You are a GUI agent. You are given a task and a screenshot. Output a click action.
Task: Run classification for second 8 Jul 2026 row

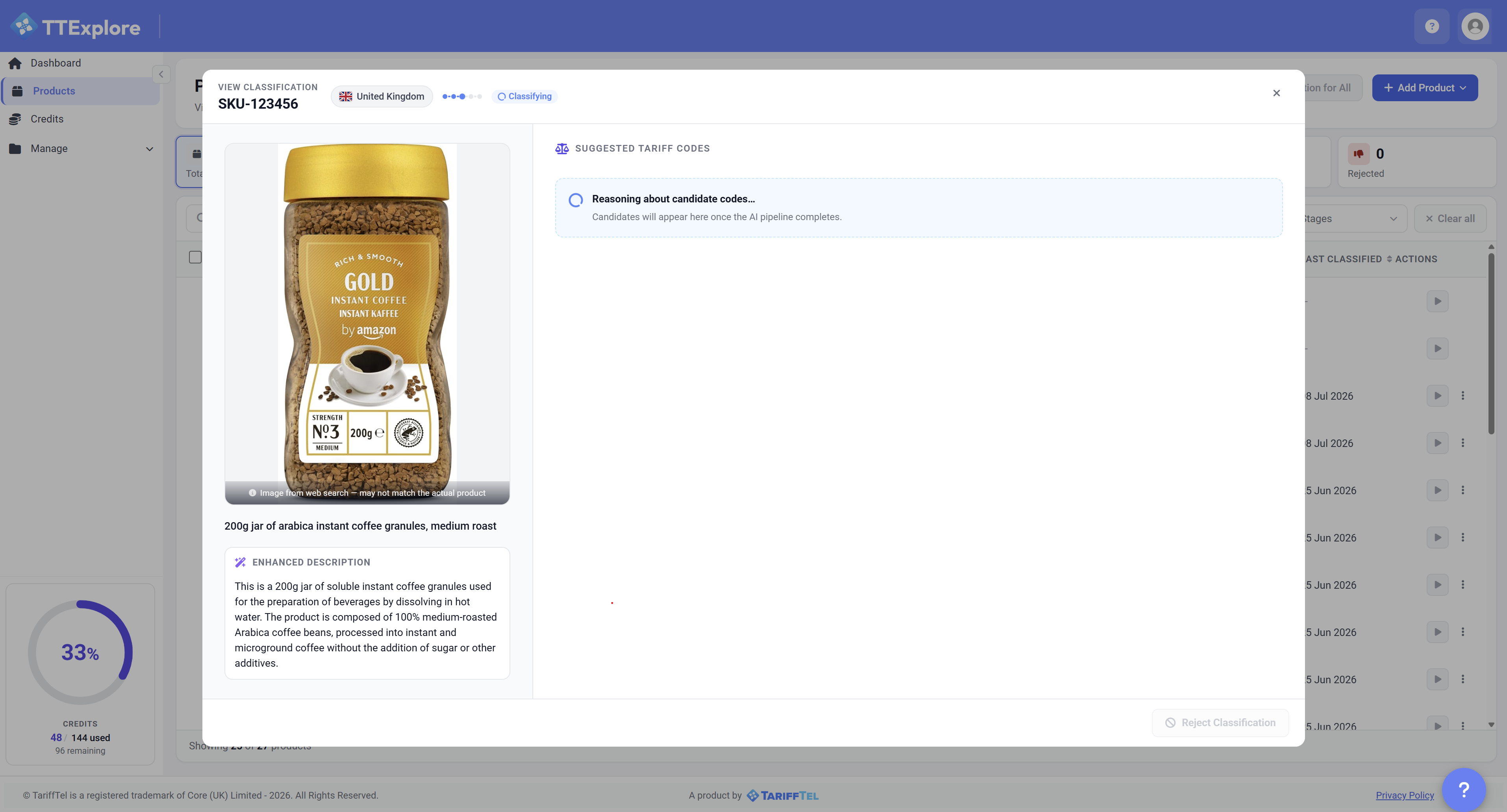click(1437, 443)
